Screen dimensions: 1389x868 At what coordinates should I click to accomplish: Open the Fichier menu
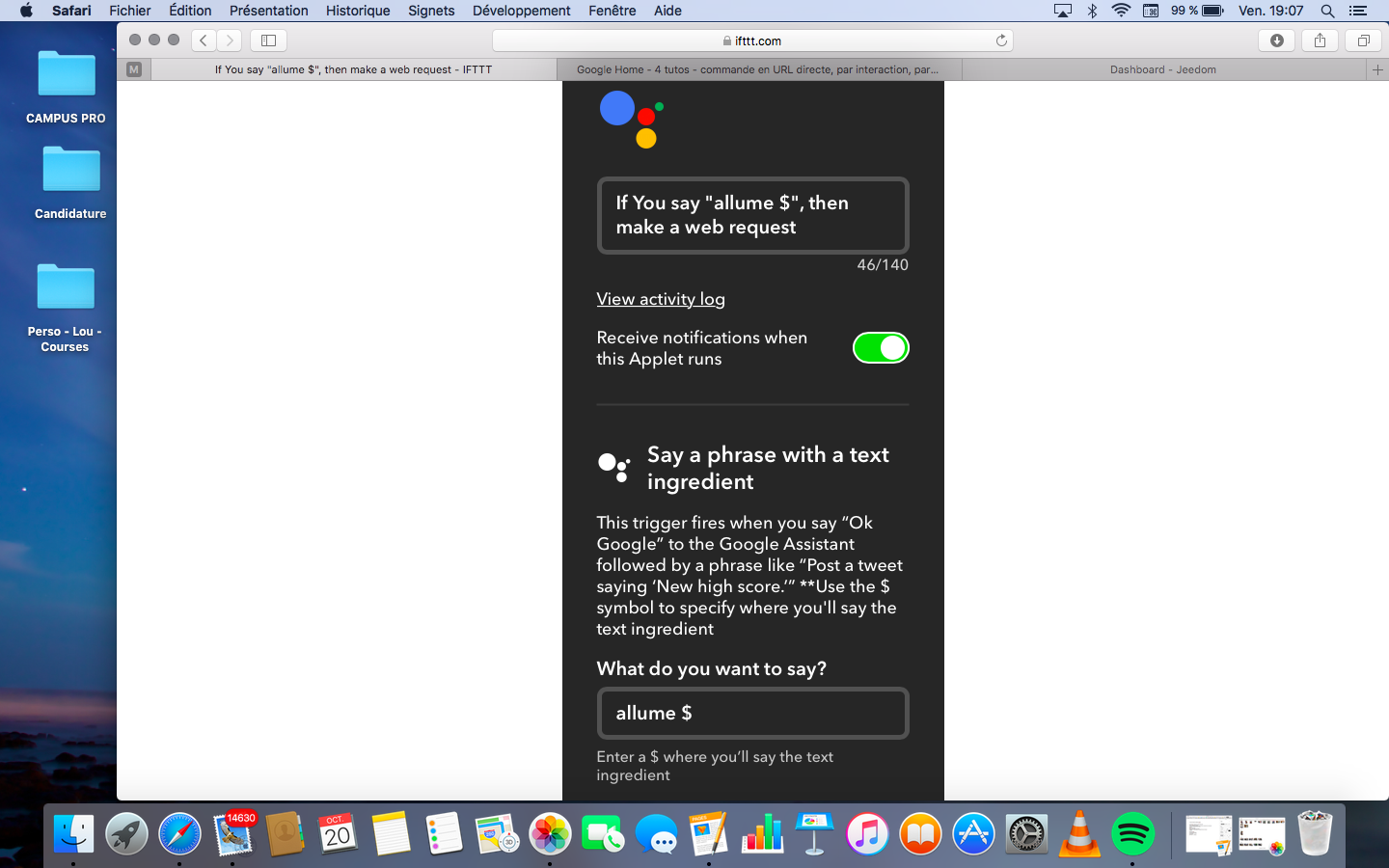coord(130,11)
